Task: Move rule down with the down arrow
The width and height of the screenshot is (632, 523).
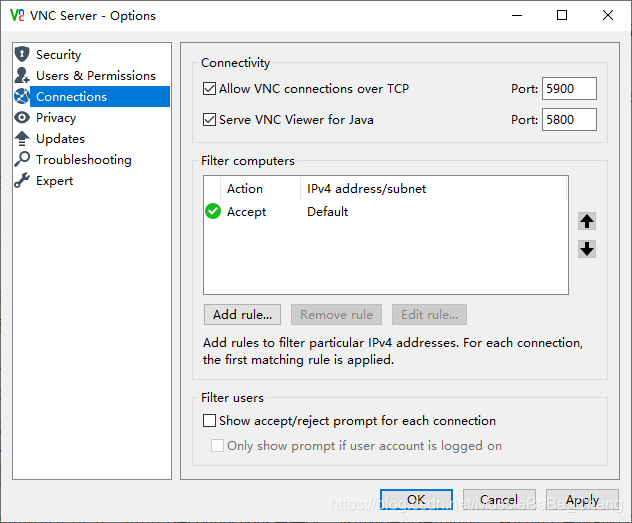Action: pos(586,249)
